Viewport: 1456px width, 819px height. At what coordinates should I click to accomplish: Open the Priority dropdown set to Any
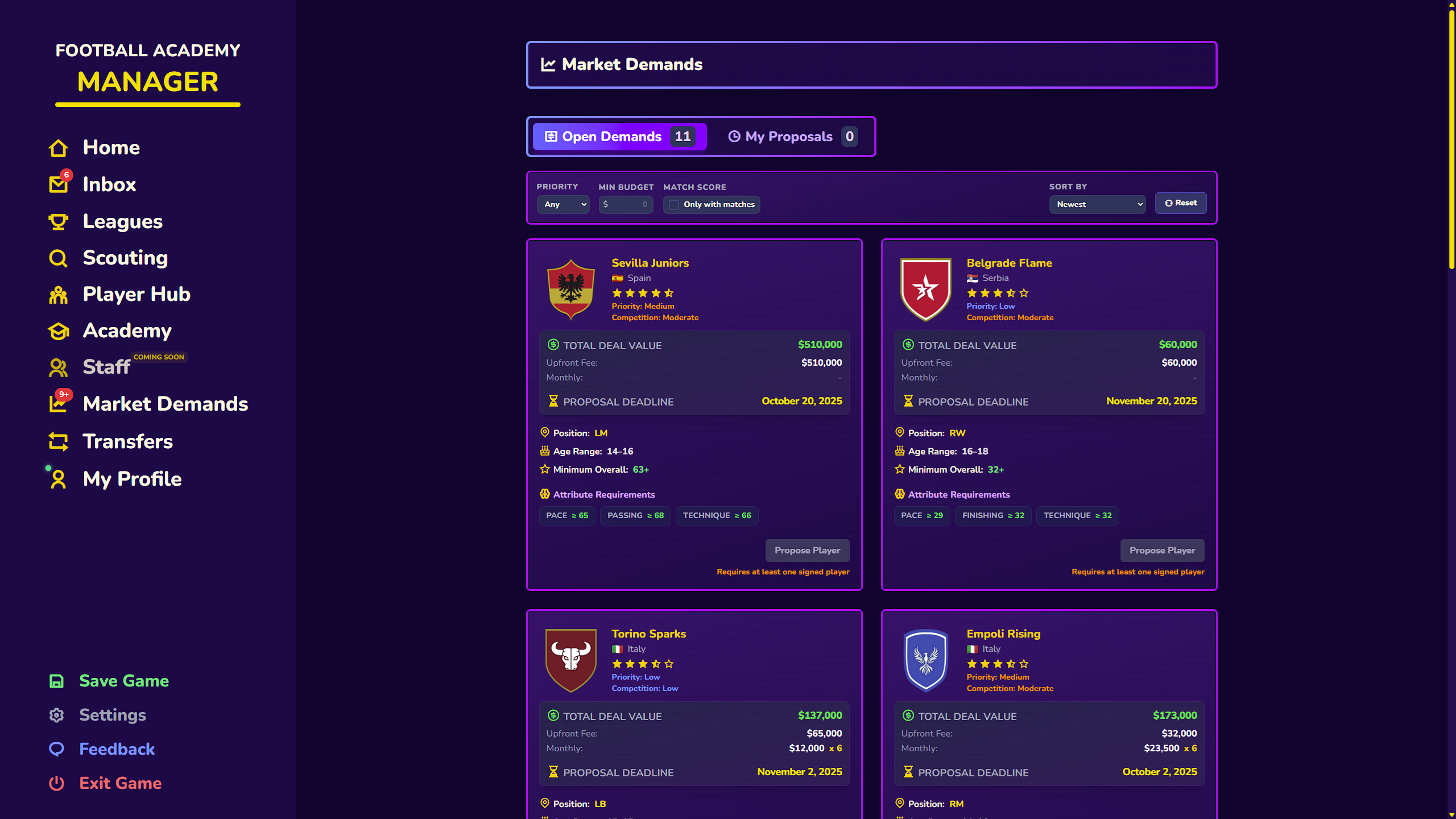(562, 204)
